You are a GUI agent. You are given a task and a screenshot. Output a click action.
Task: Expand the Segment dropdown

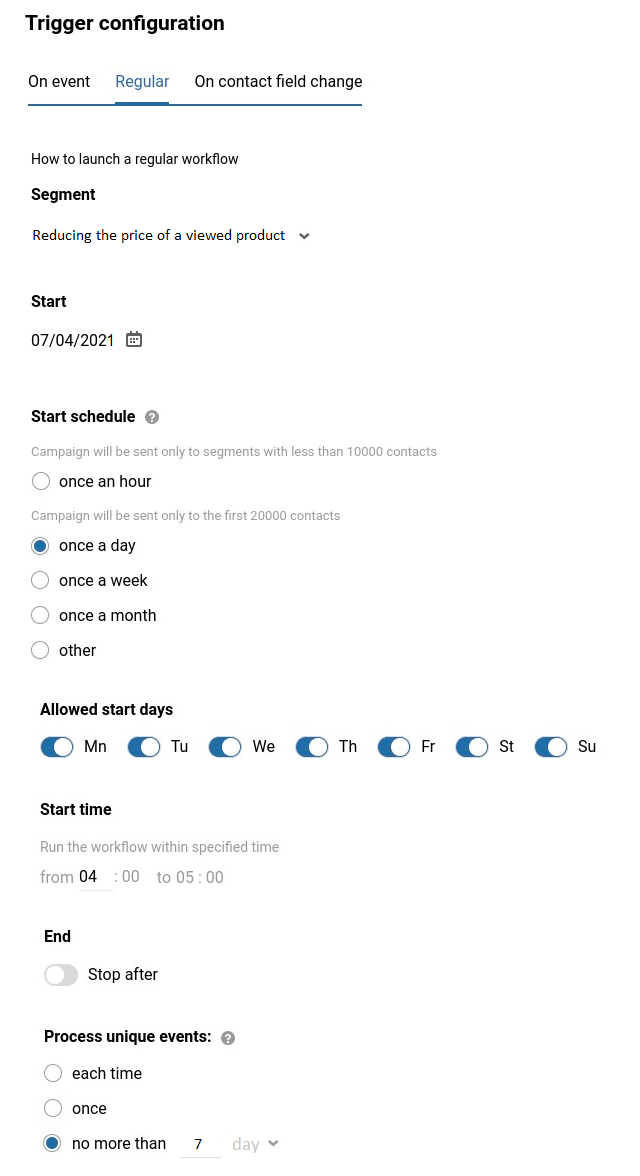[x=304, y=236]
